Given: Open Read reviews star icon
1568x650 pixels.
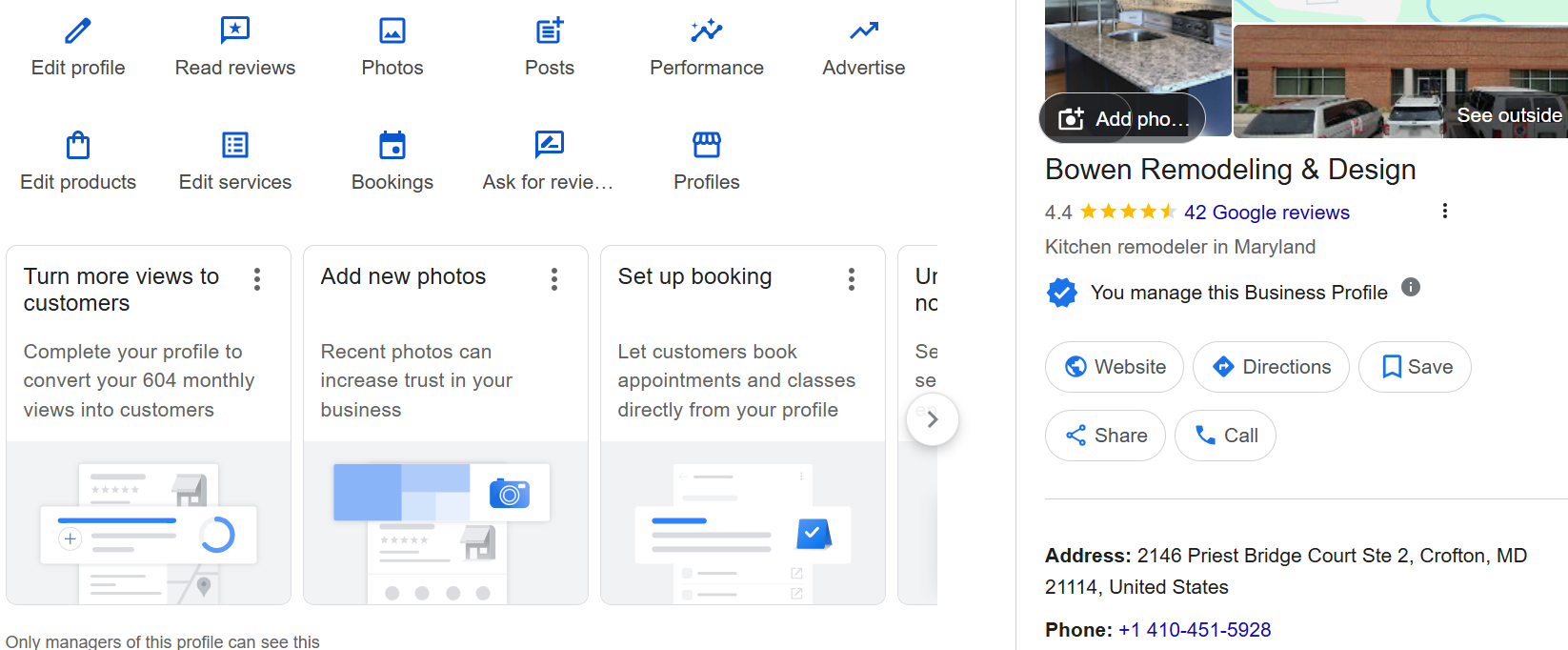Looking at the screenshot, I should coord(235,30).
